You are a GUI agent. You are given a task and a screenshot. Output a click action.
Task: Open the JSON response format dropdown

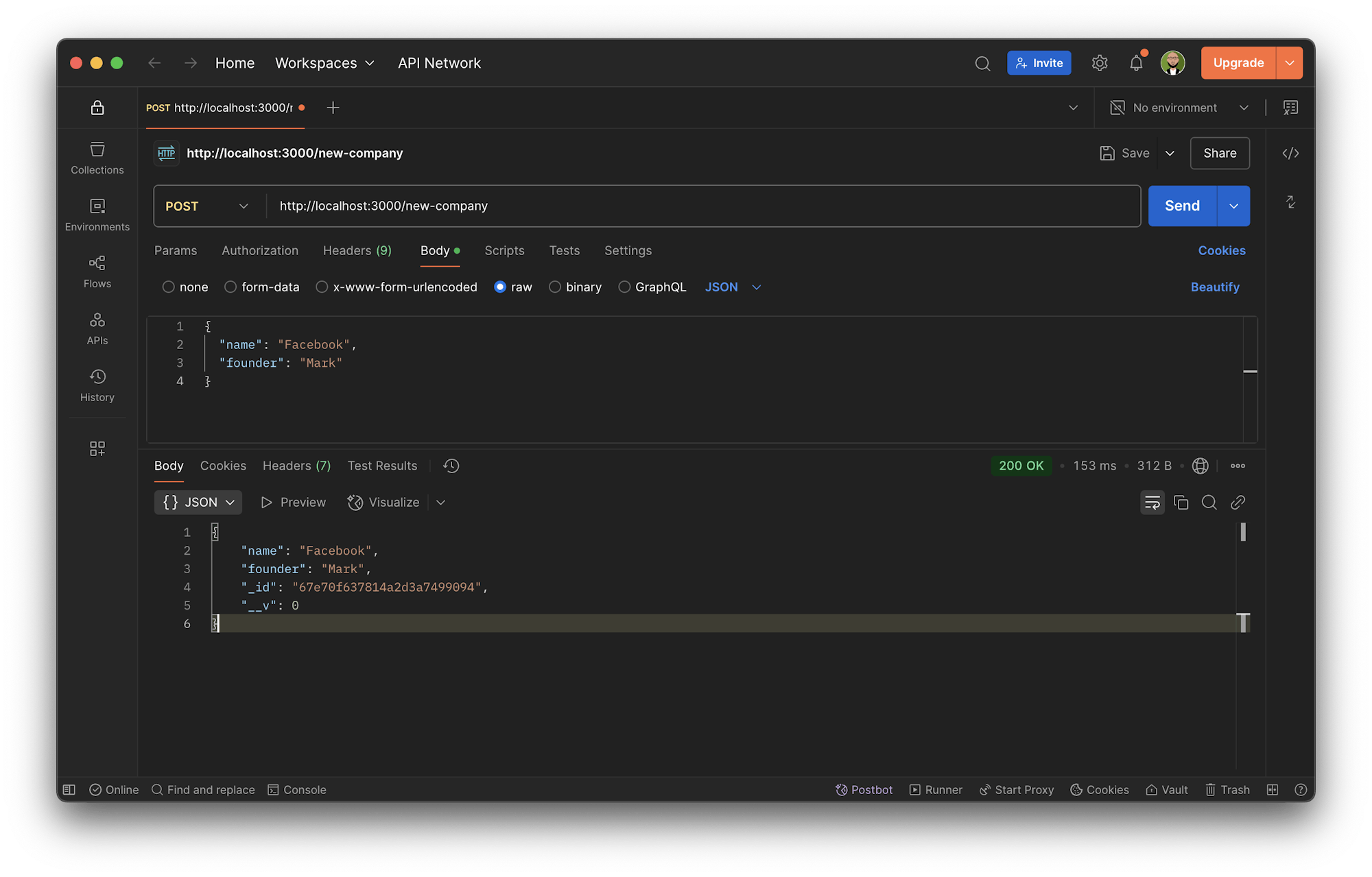[x=198, y=503]
